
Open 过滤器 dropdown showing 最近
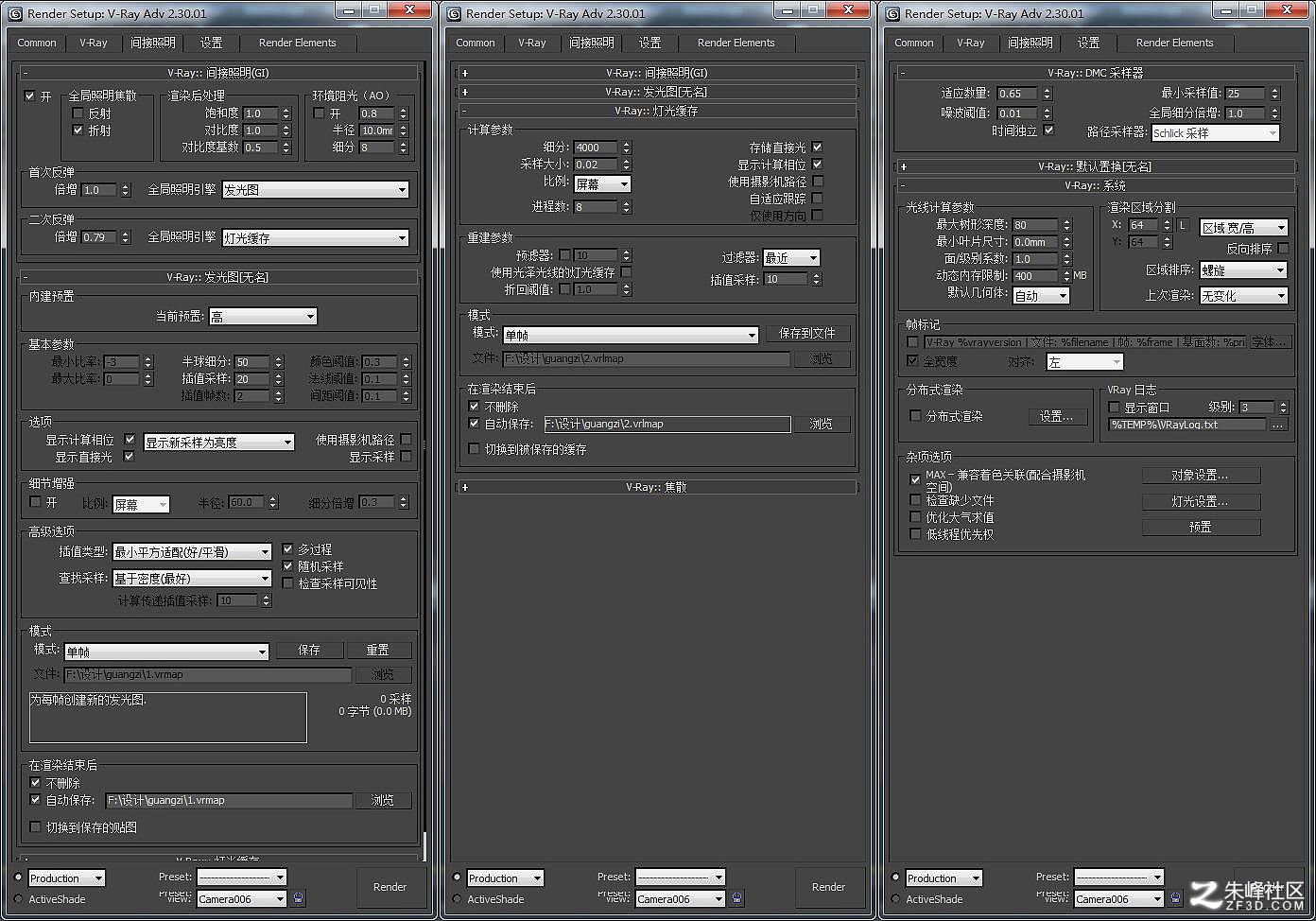pyautogui.click(x=791, y=258)
